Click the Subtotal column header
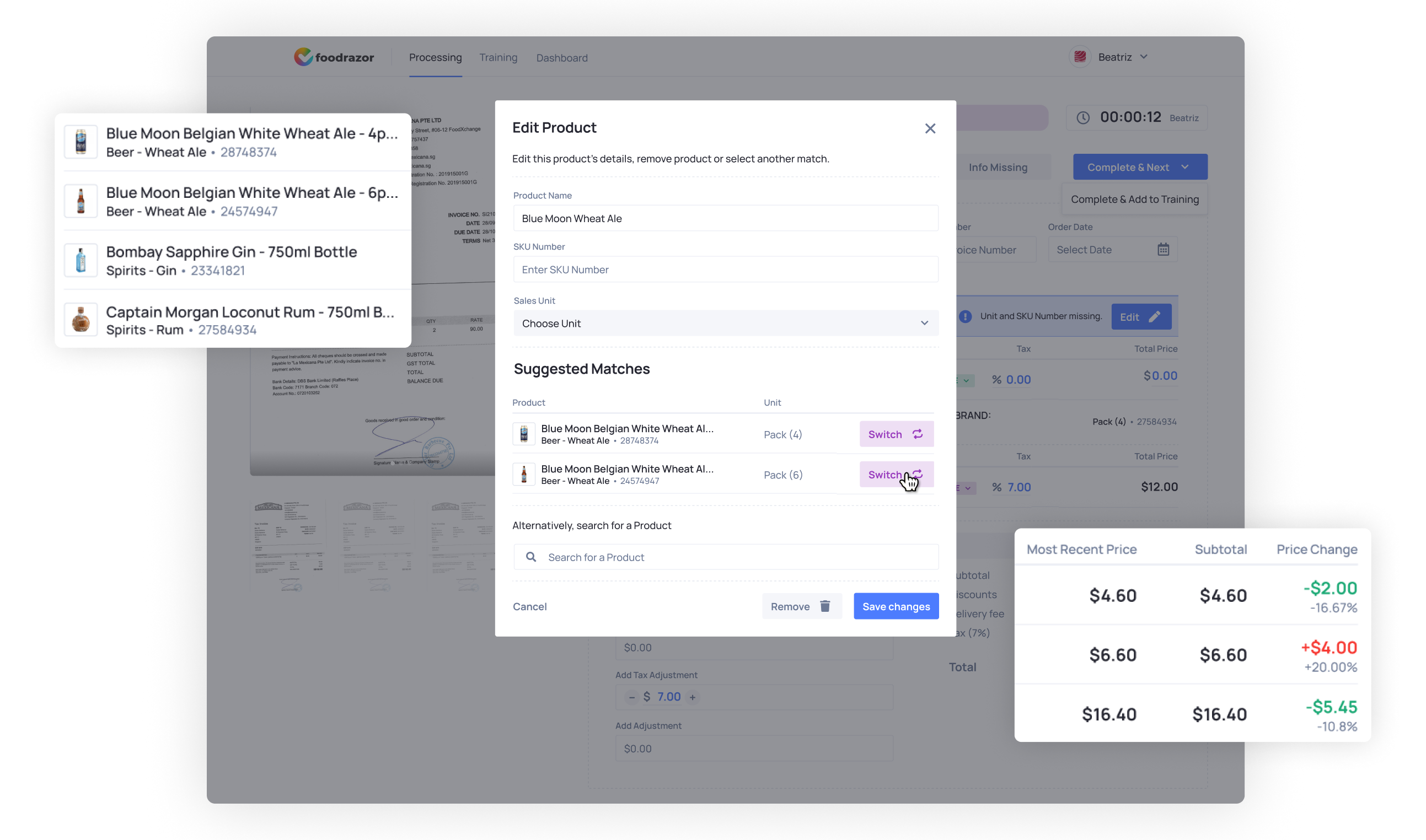This screenshot has height=840, width=1426. pyautogui.click(x=1220, y=549)
